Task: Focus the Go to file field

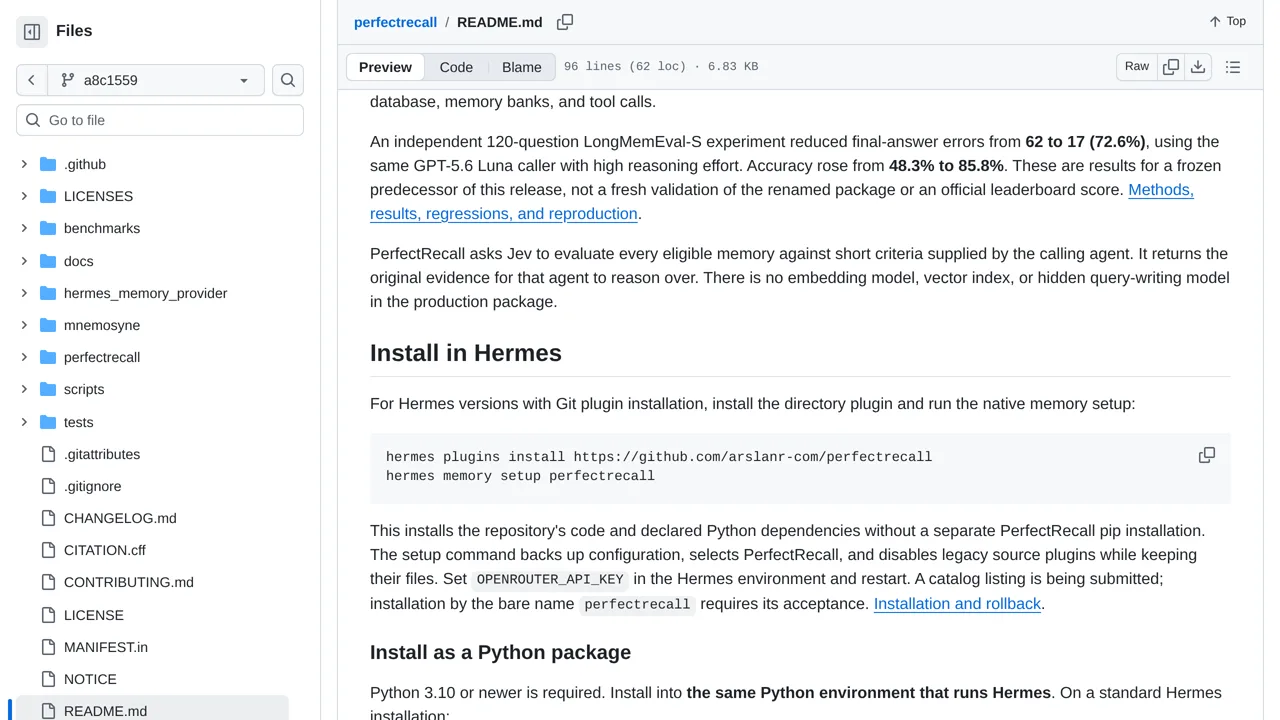Action: point(160,120)
